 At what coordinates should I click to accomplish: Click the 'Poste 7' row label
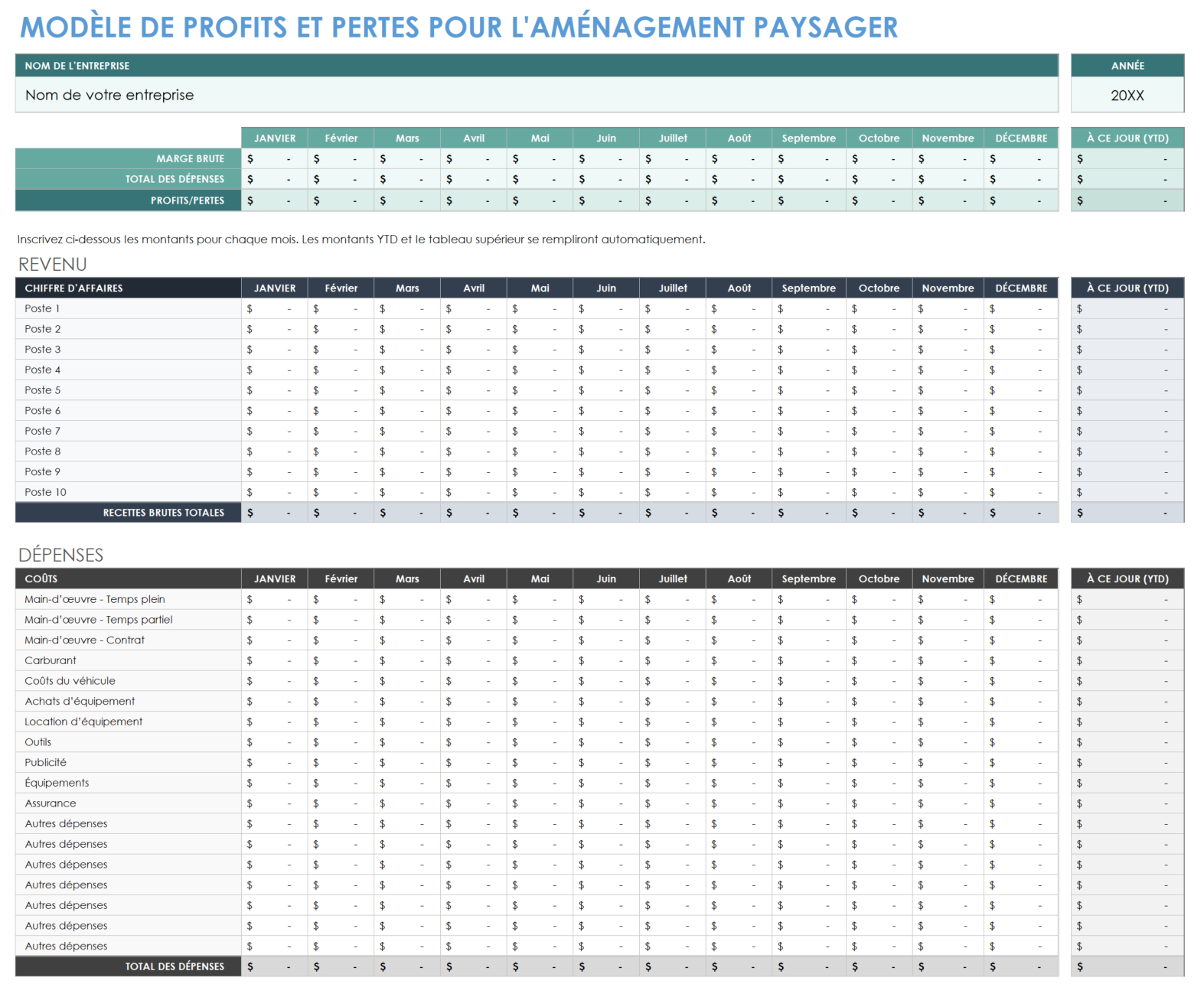43,431
